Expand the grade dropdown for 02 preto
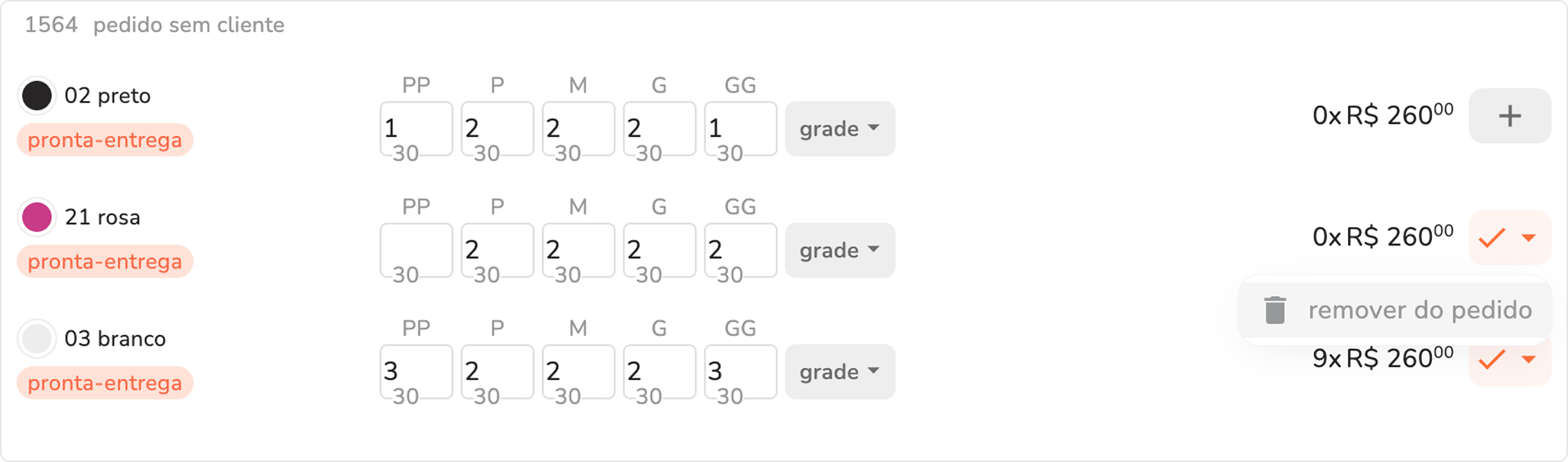The width and height of the screenshot is (1568, 462). click(840, 129)
